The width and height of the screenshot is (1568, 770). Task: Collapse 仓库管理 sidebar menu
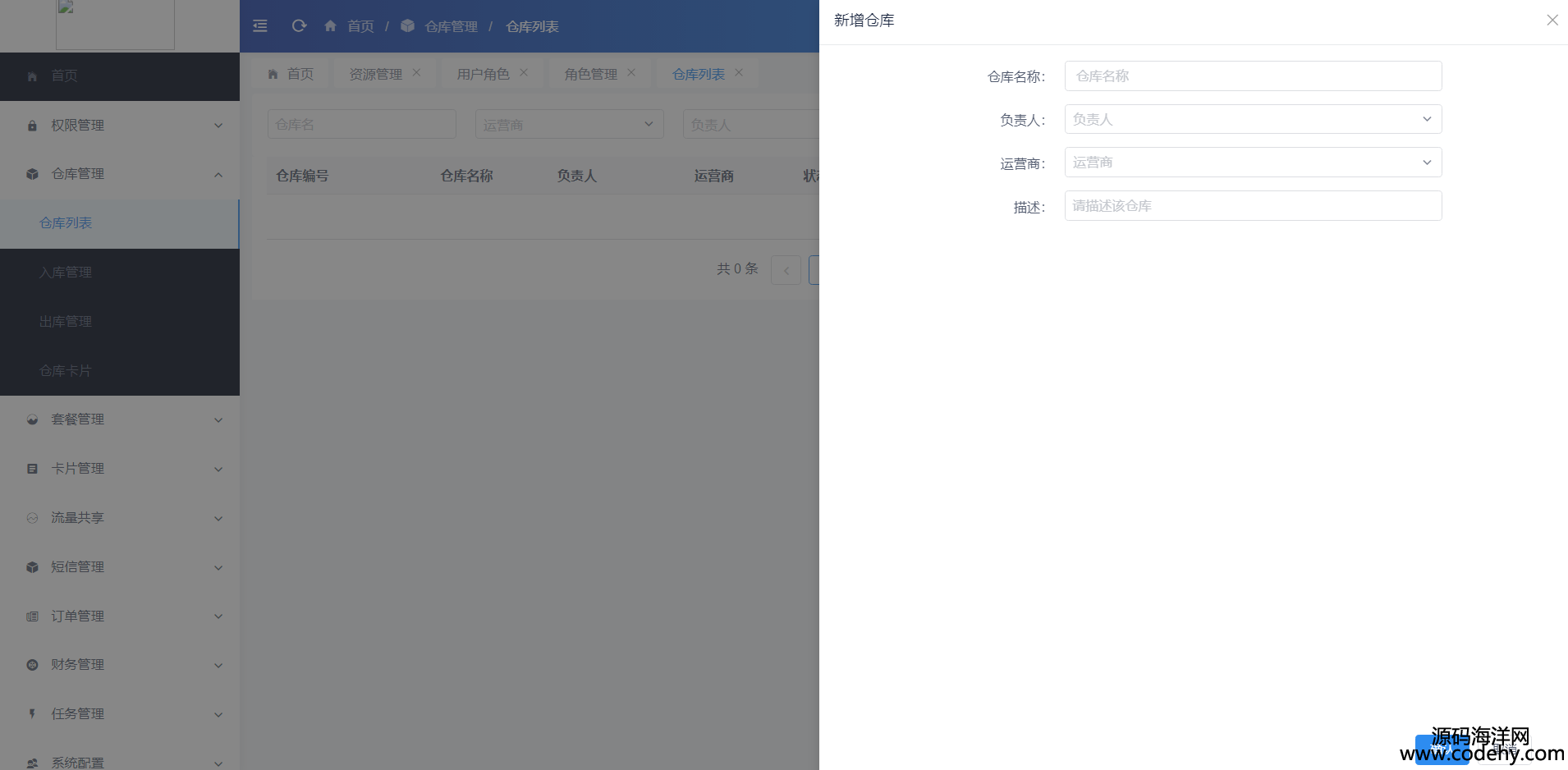coord(120,174)
